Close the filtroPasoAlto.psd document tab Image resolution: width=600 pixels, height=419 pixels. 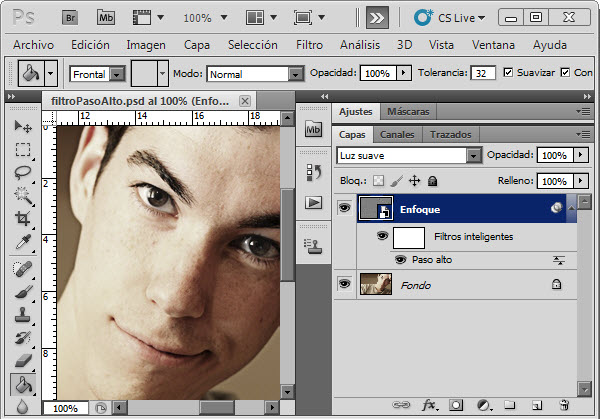pyautogui.click(x=245, y=101)
